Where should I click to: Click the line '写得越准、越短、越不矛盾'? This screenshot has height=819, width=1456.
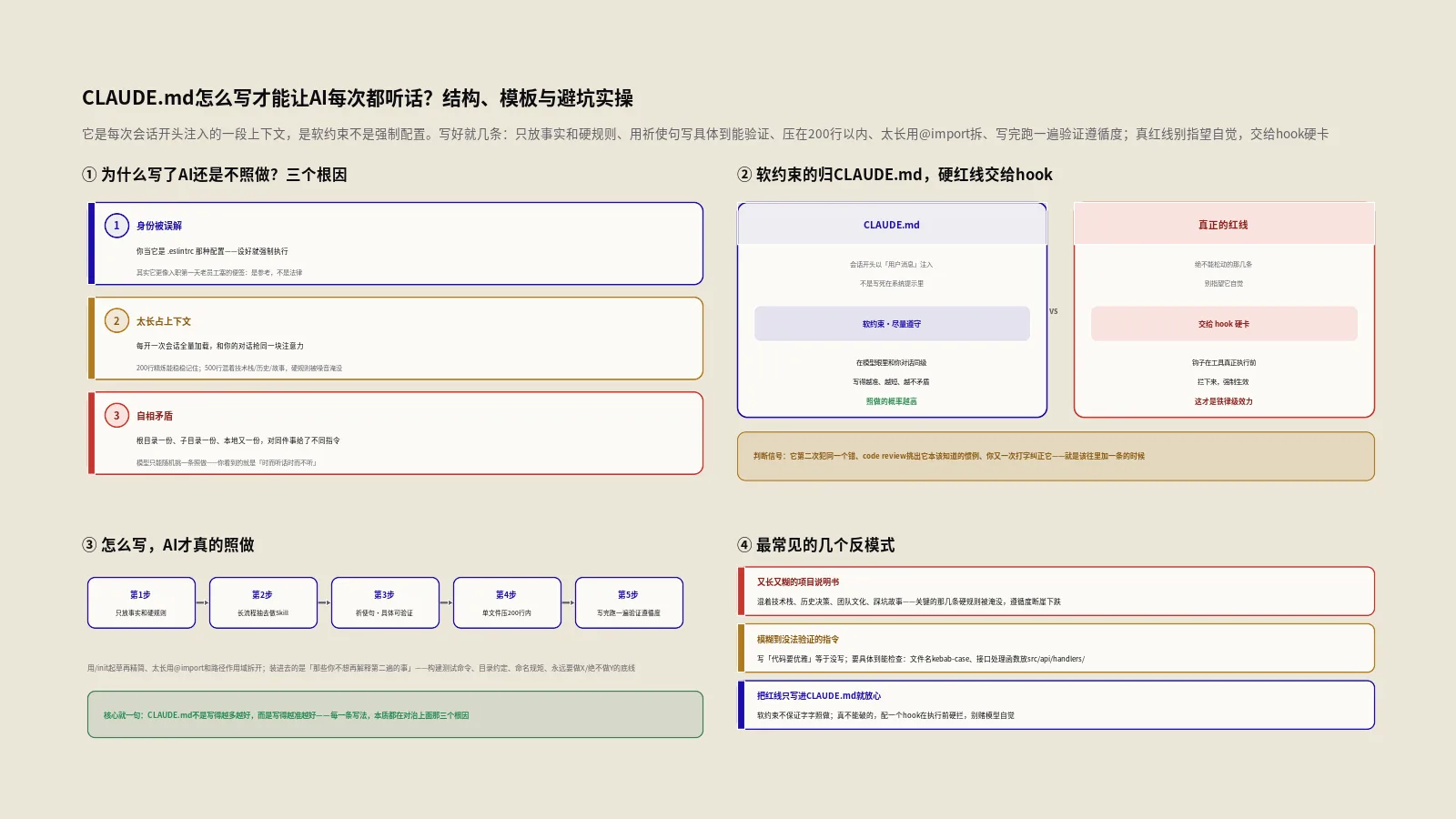click(892, 382)
